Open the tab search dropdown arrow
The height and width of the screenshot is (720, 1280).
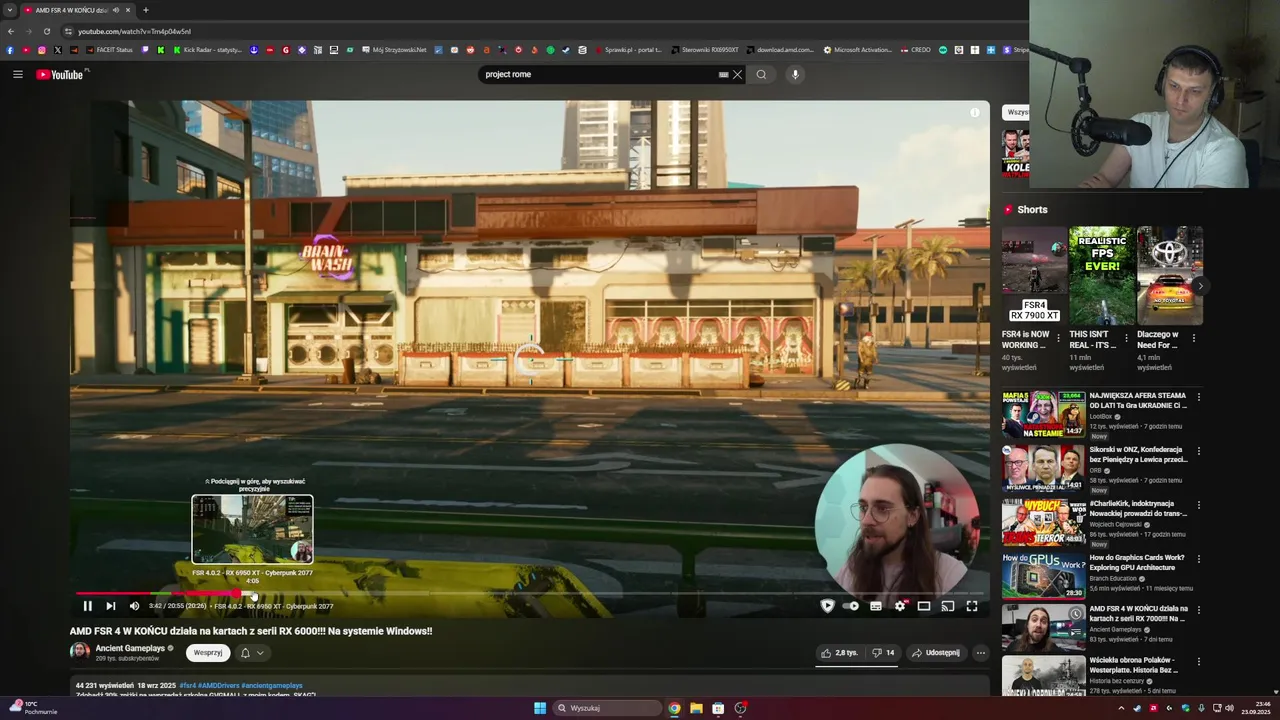click(9, 10)
